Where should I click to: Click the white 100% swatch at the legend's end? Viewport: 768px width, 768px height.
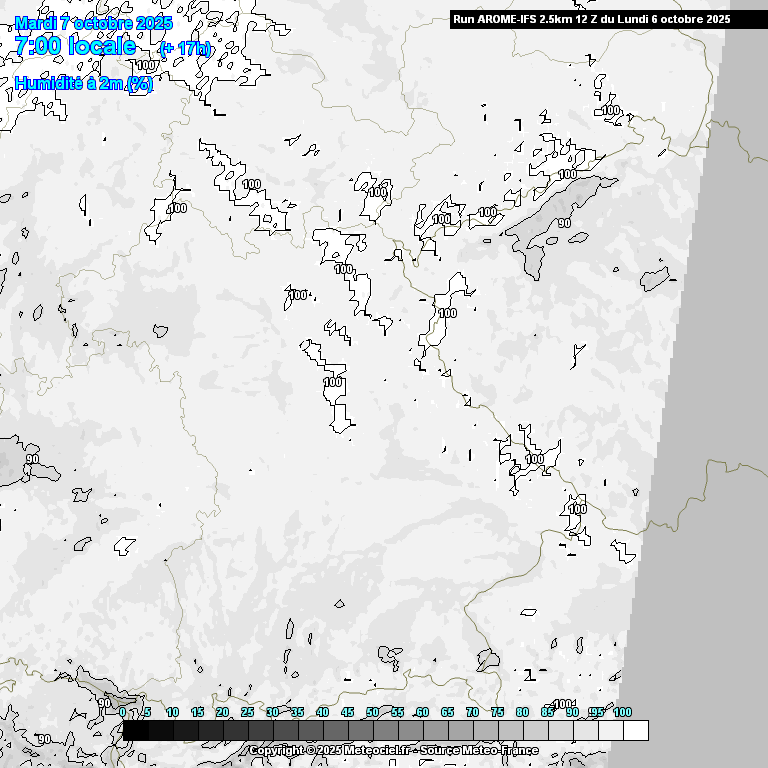[635, 731]
